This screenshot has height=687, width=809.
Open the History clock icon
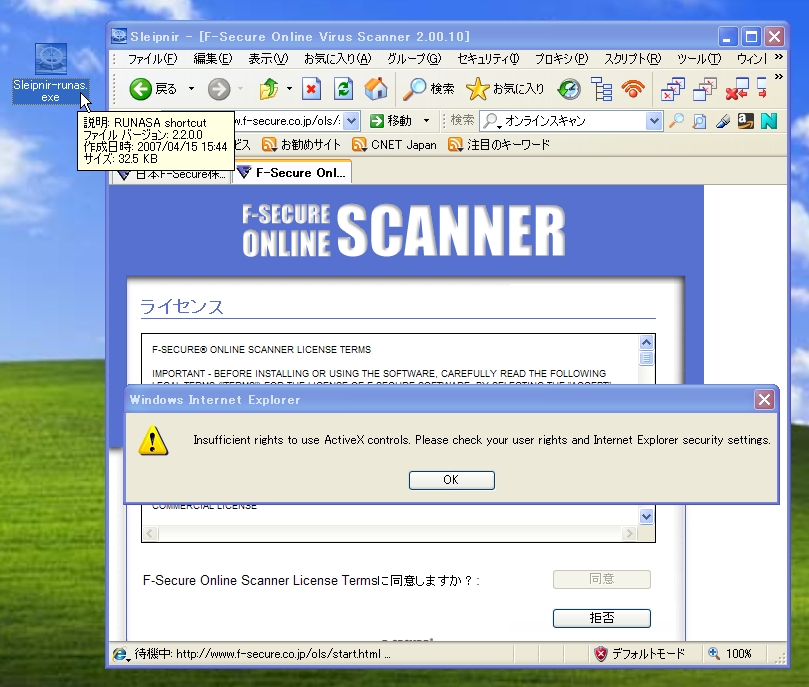pos(569,89)
